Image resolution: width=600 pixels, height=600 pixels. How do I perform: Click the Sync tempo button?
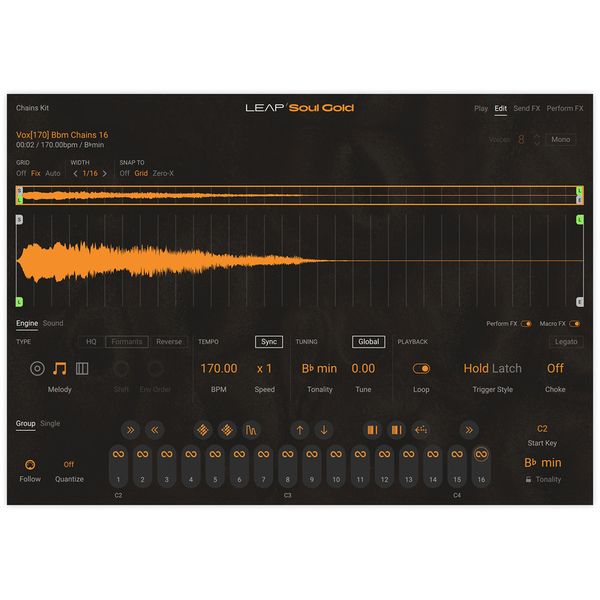(x=268, y=342)
